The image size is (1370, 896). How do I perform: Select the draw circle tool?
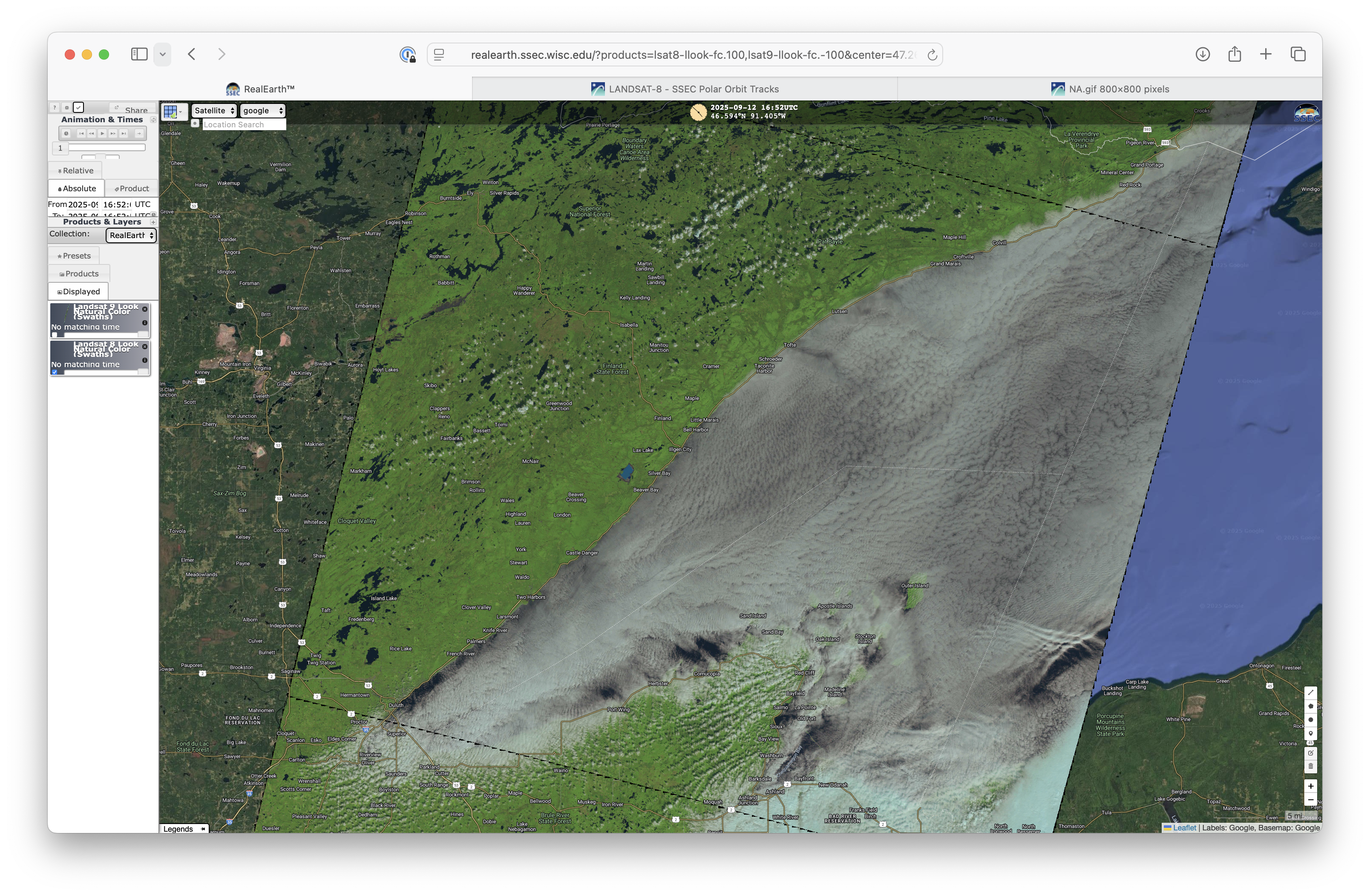click(x=1311, y=720)
